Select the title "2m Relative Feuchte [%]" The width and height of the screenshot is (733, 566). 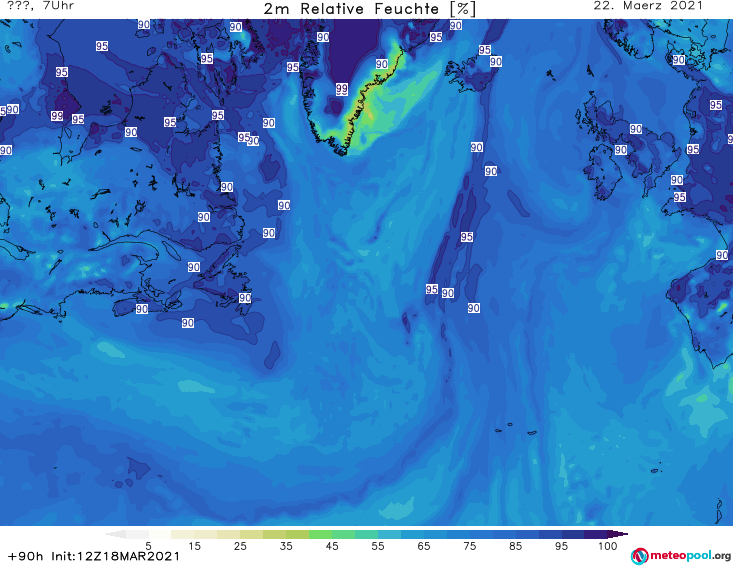pos(369,9)
